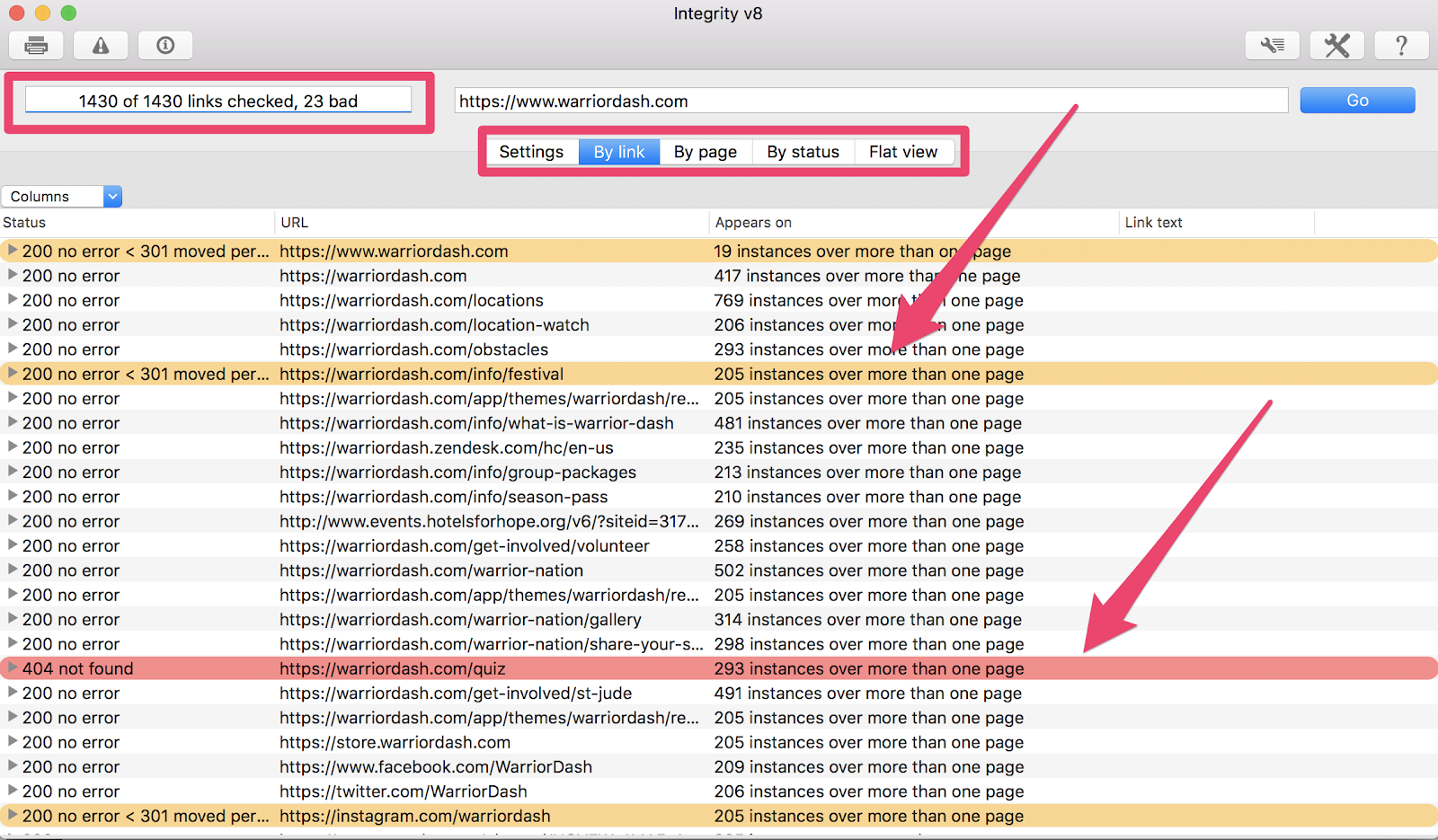Expand the location-watch row
The height and width of the screenshot is (840, 1438).
coord(13,324)
